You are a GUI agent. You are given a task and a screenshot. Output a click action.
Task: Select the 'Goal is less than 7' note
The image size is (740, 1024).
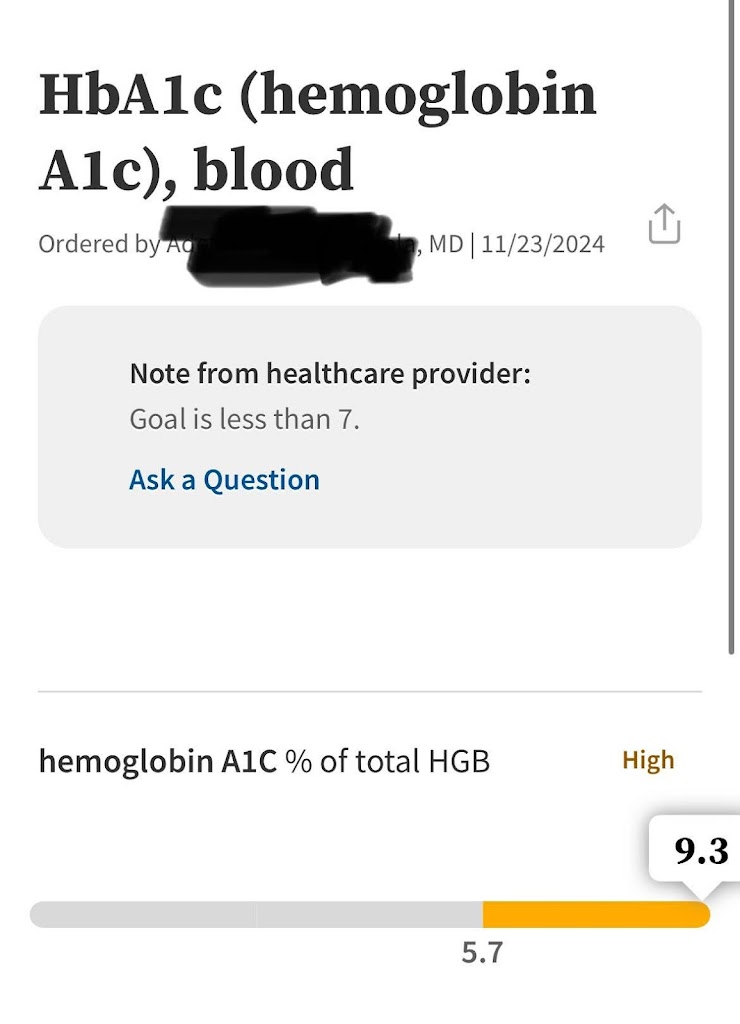point(244,419)
